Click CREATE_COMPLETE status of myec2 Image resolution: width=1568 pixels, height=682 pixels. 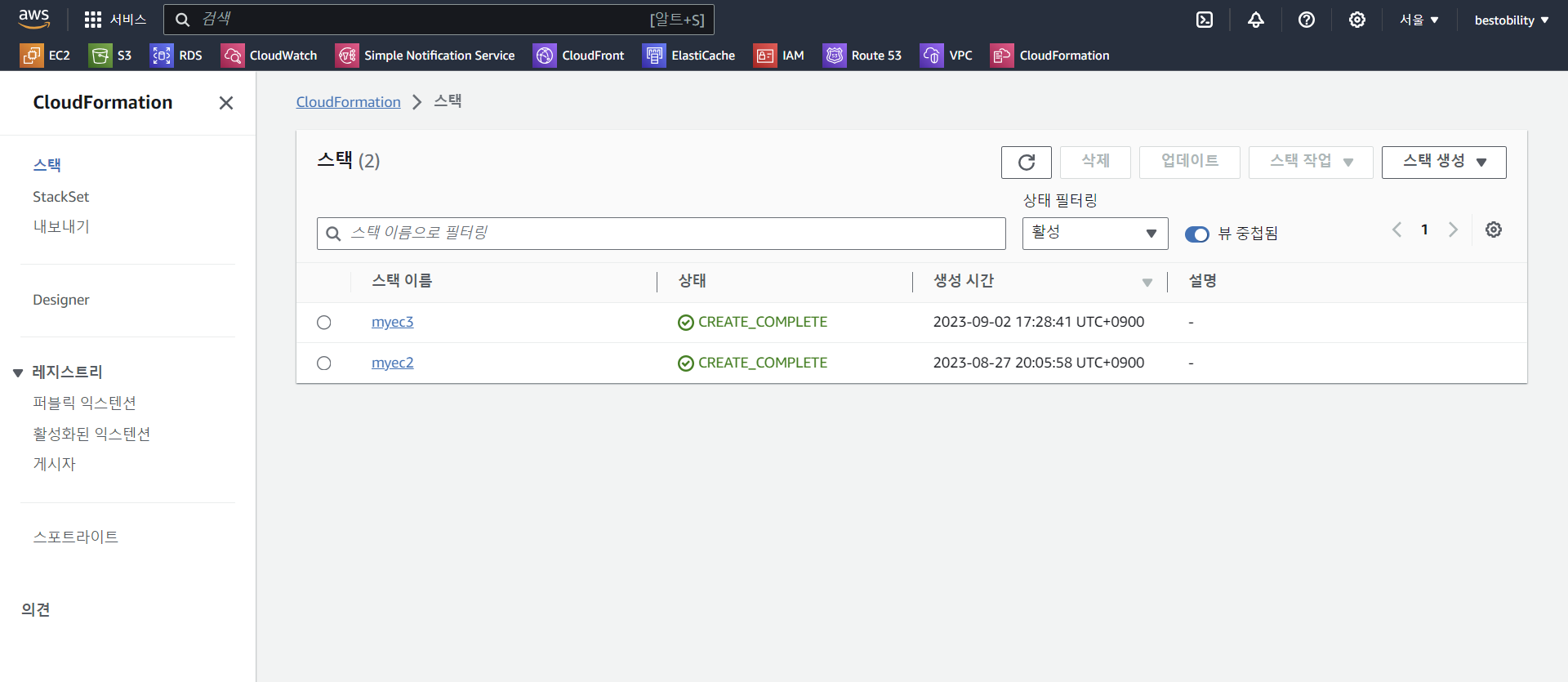tap(753, 363)
